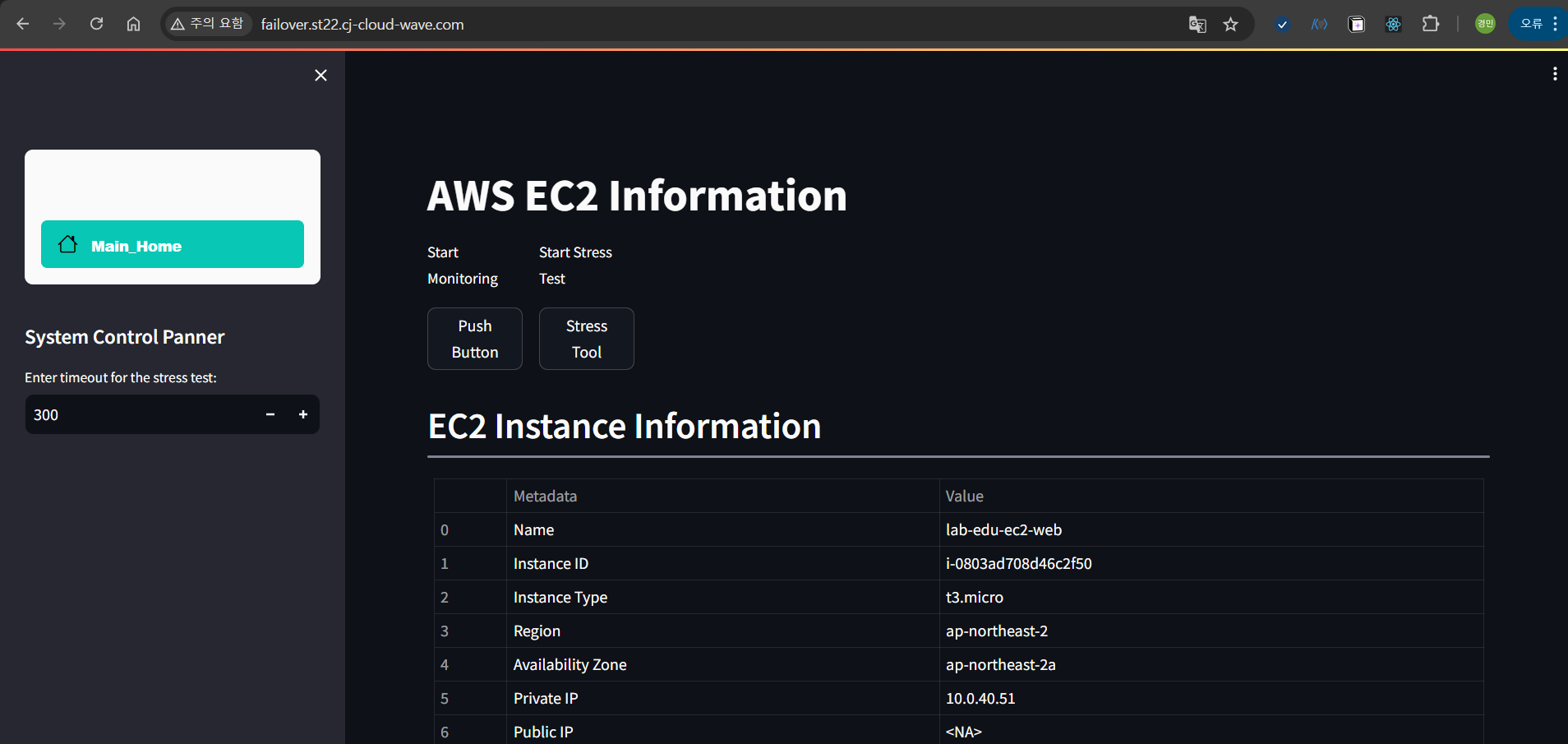
Task: Click the blue checkmark extension icon
Action: 1282,24
